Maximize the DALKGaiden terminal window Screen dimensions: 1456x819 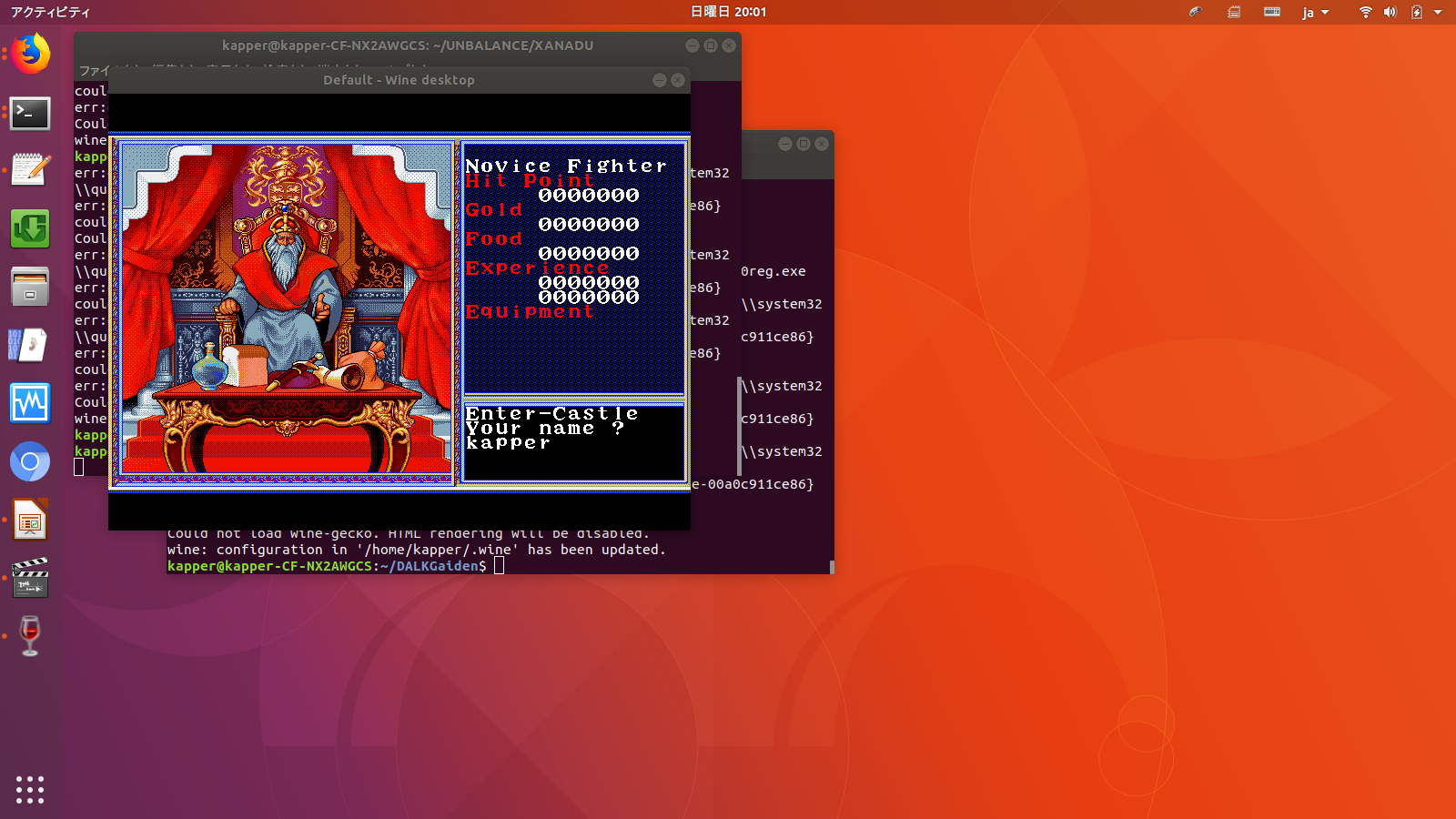(x=804, y=144)
